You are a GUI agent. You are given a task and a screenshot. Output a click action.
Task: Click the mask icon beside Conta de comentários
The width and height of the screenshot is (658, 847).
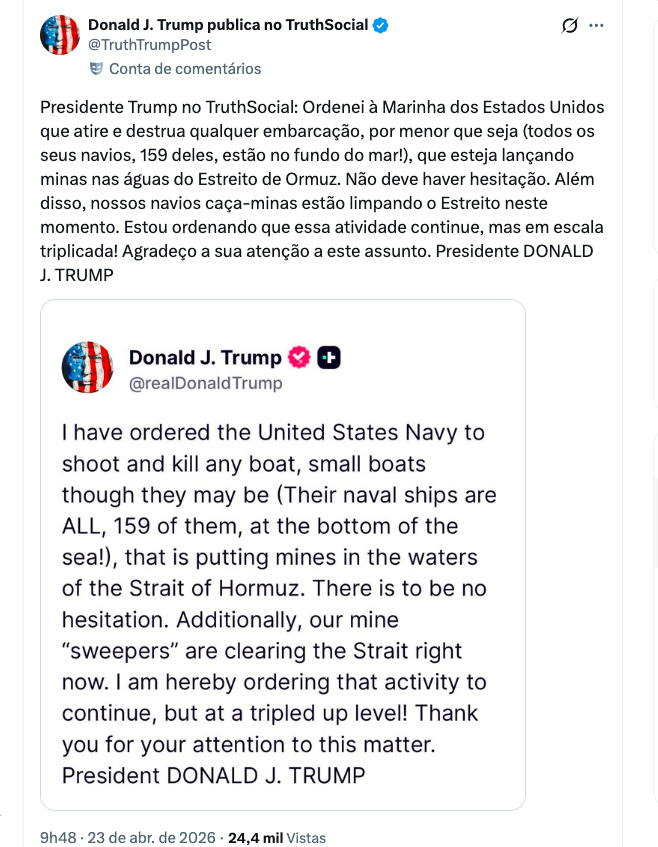click(96, 69)
